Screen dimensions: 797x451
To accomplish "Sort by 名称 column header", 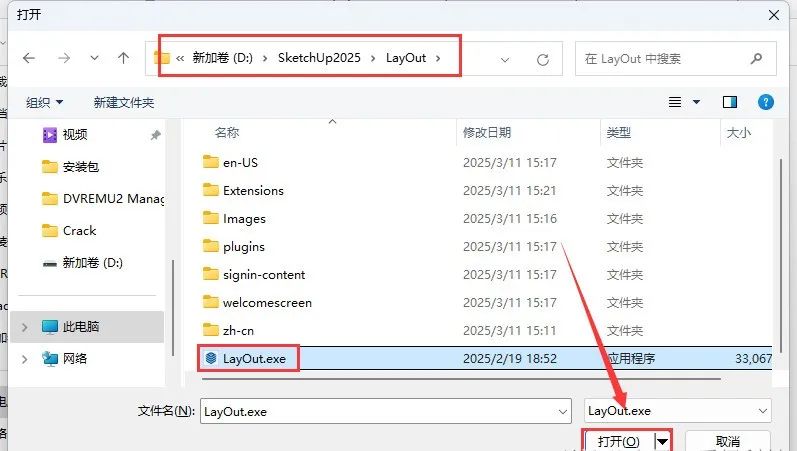I will pyautogui.click(x=227, y=133).
